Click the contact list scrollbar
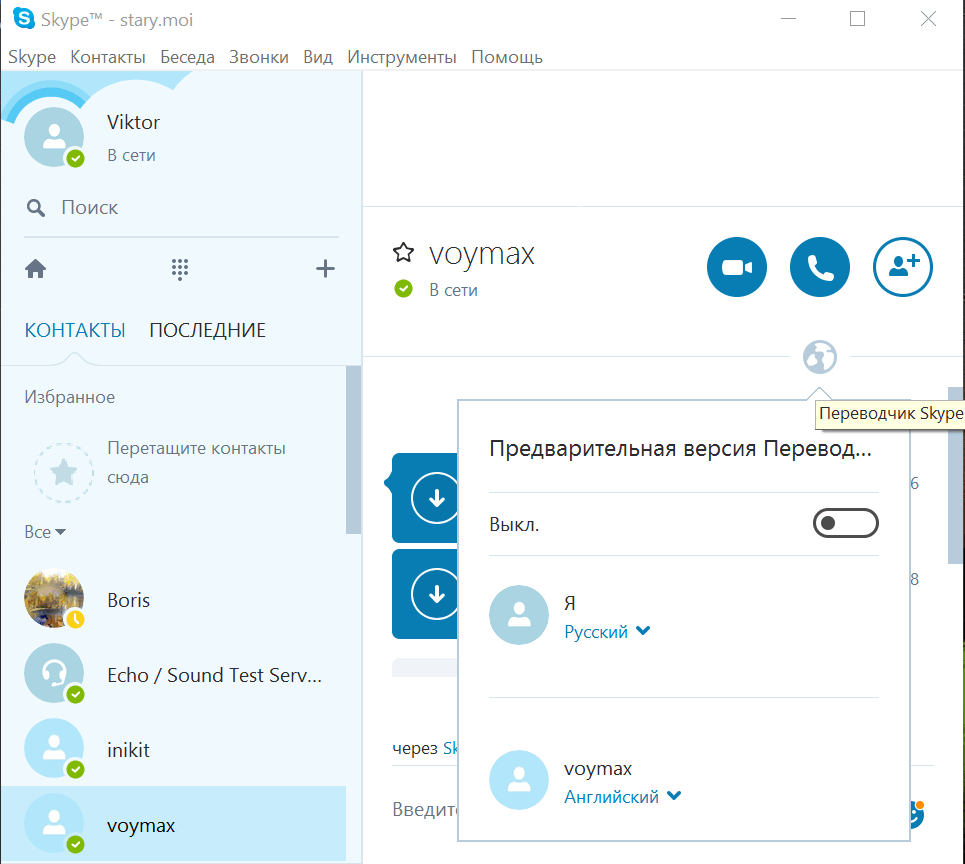This screenshot has width=965, height=864. click(x=353, y=450)
